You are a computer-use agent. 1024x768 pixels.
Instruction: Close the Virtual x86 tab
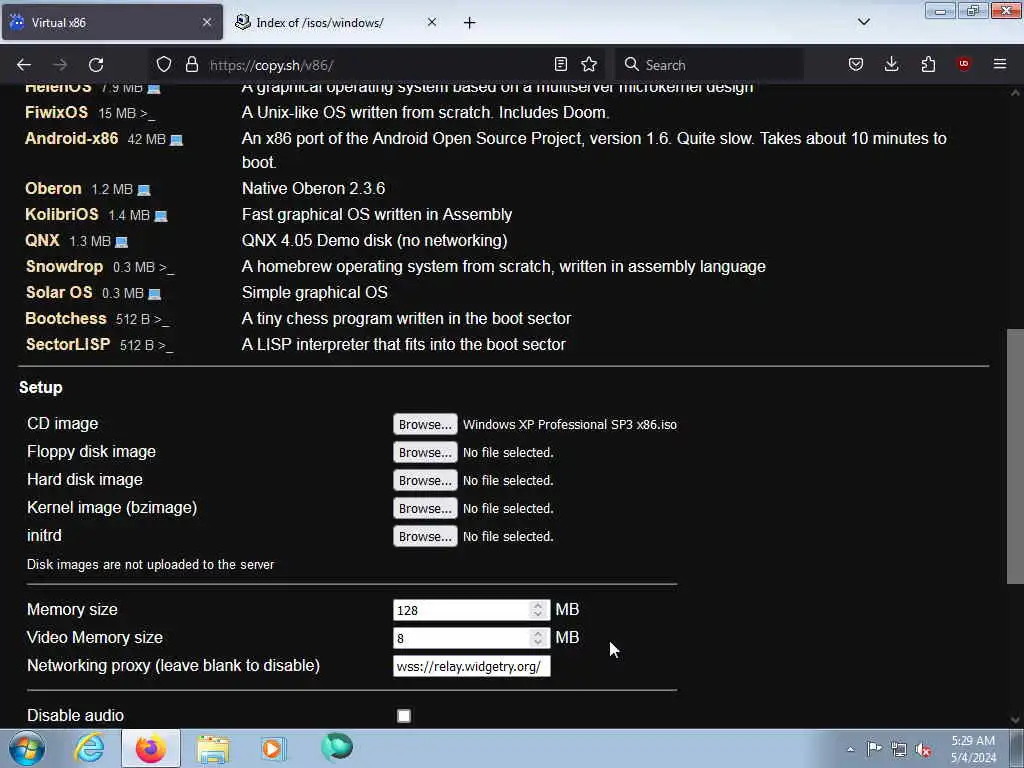click(x=206, y=22)
